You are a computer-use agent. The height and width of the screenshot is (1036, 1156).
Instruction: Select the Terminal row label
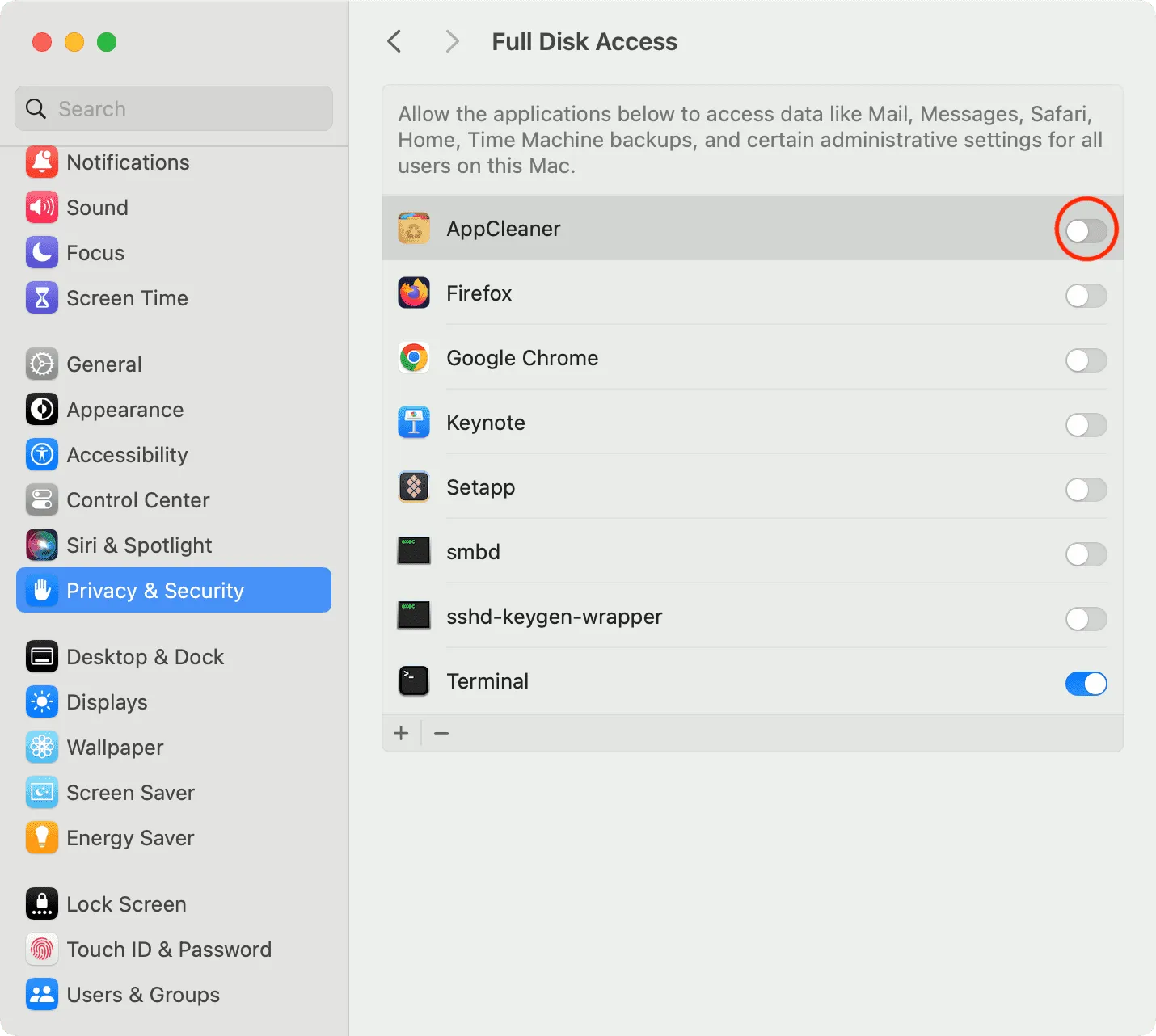(487, 681)
